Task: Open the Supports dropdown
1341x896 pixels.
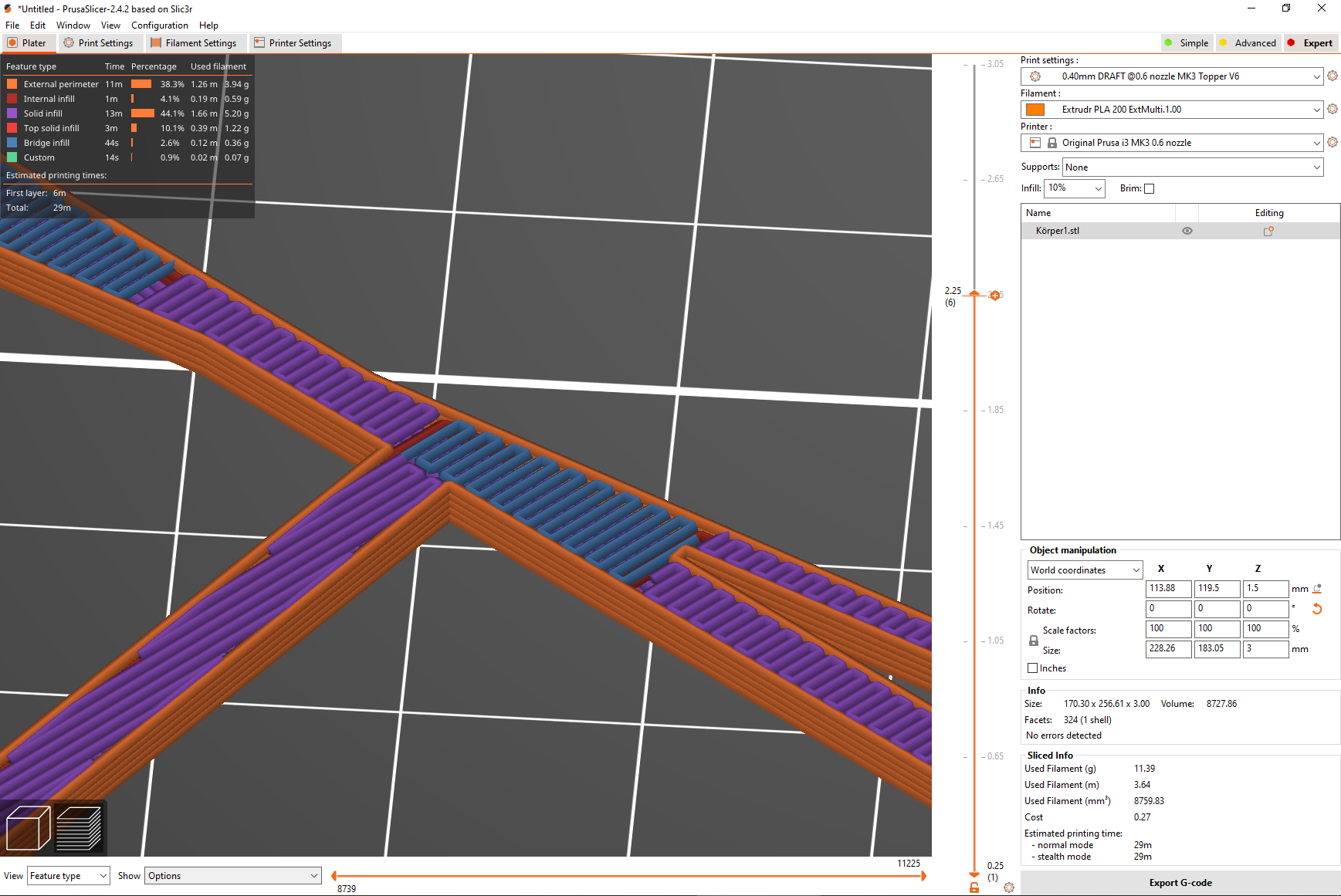Action: coord(1193,167)
